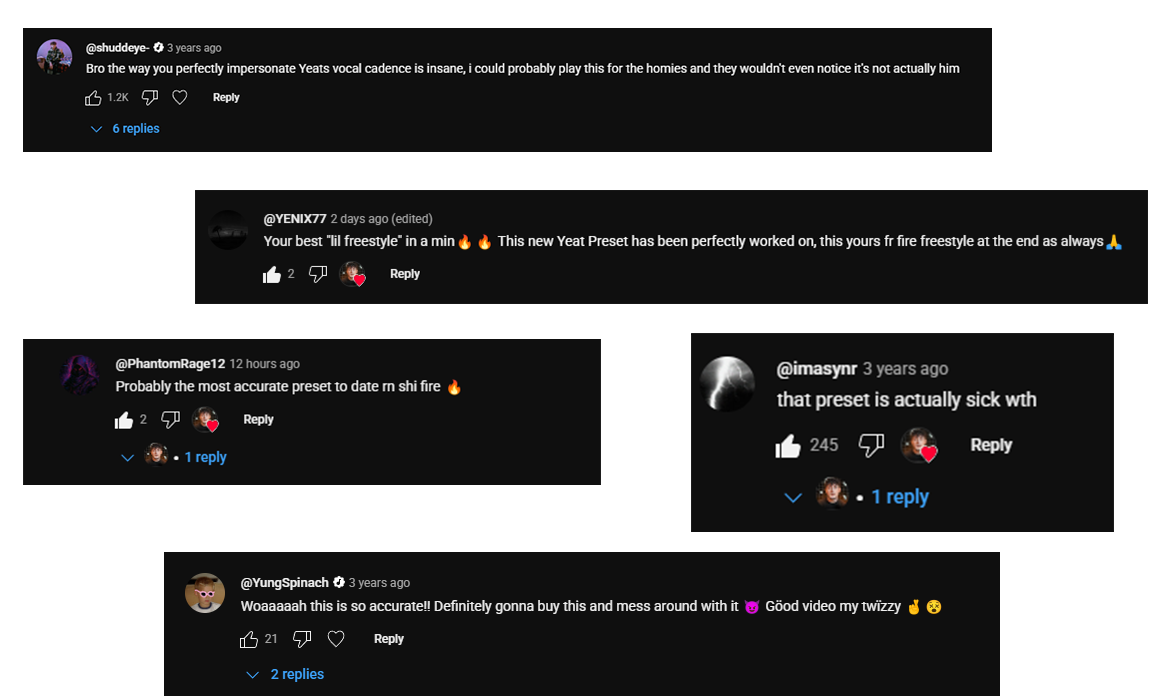Like the @YungSpinach comment
This screenshot has width=1163, height=698.
pyautogui.click(x=249, y=639)
